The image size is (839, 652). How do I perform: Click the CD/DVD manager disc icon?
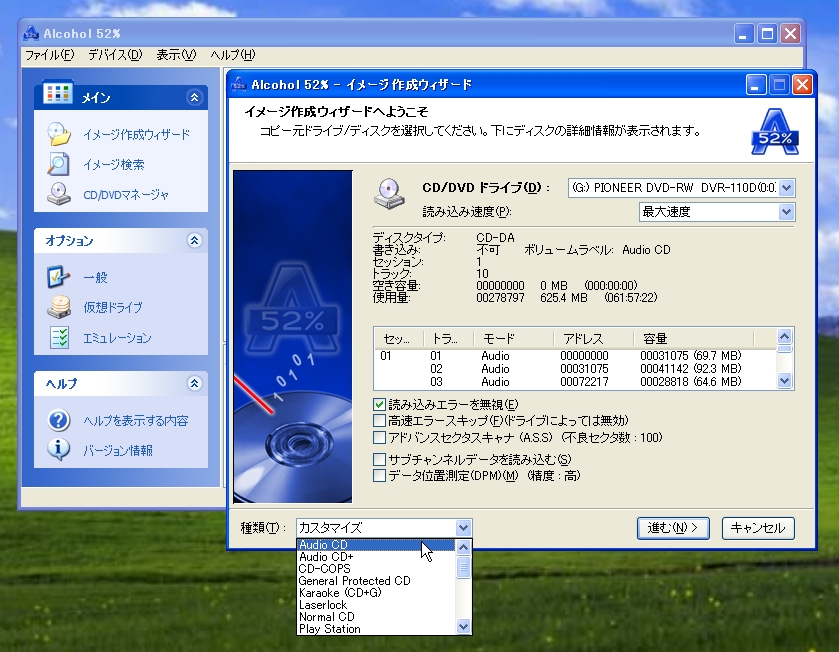click(x=59, y=194)
